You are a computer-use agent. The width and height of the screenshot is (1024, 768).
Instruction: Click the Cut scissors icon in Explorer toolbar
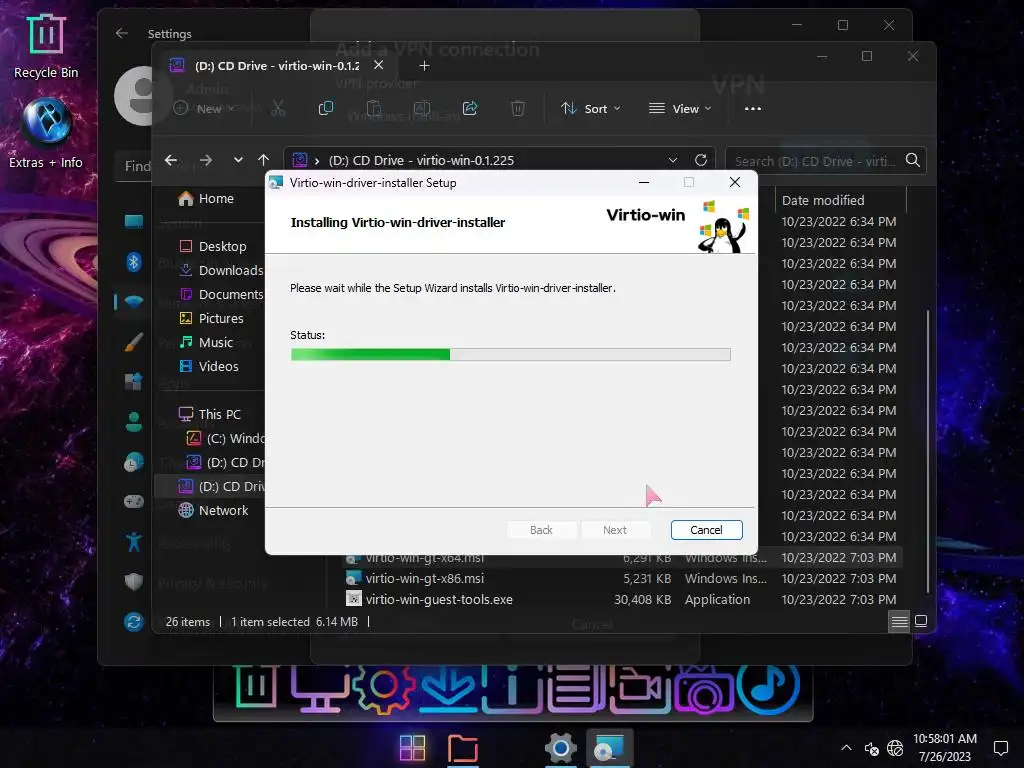pyautogui.click(x=278, y=108)
